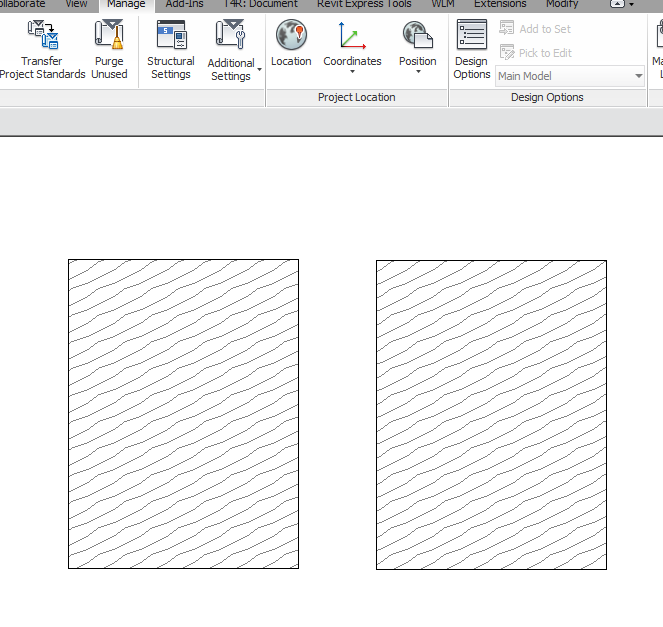The height and width of the screenshot is (627, 663).
Task: Select the right hatched filled region
Action: [491, 415]
